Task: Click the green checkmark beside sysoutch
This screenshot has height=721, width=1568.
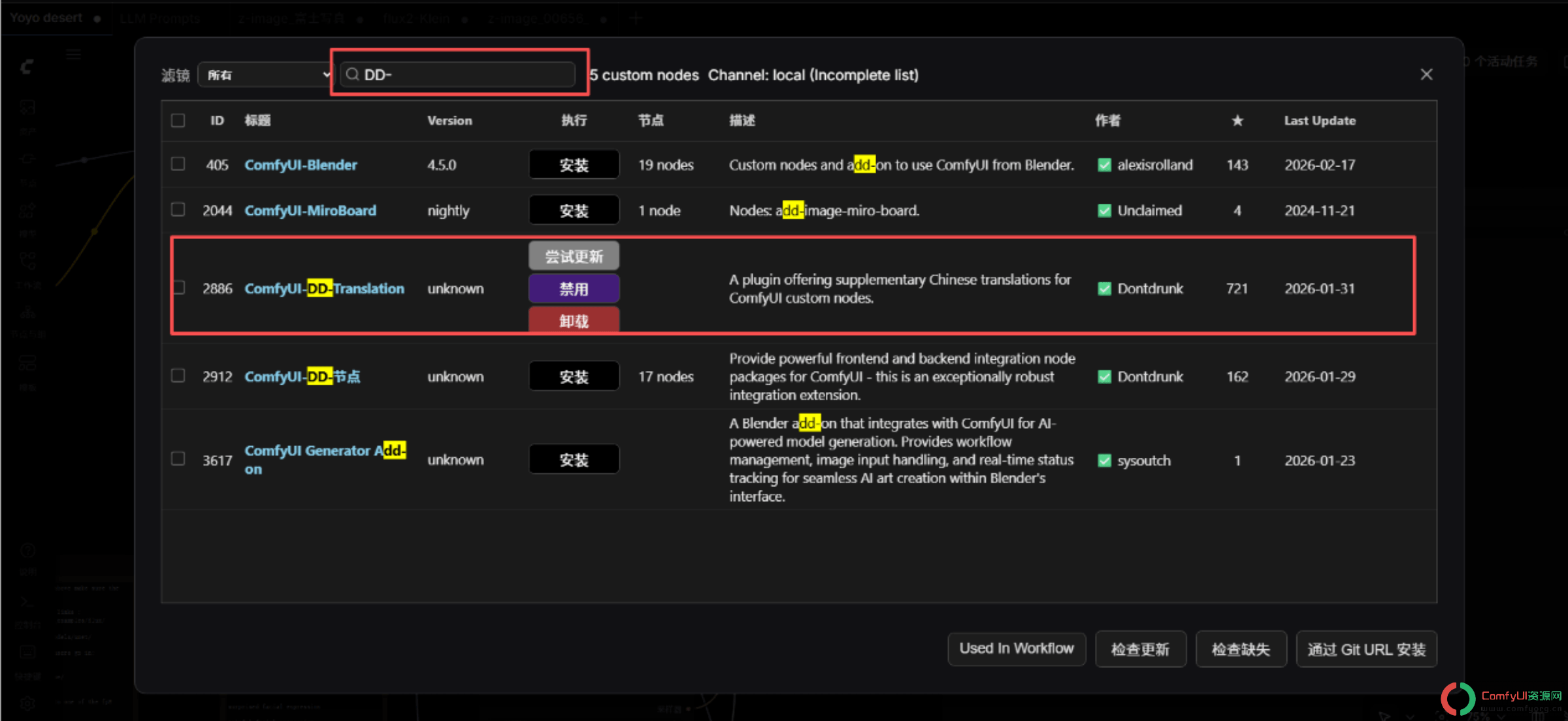Action: click(x=1104, y=460)
